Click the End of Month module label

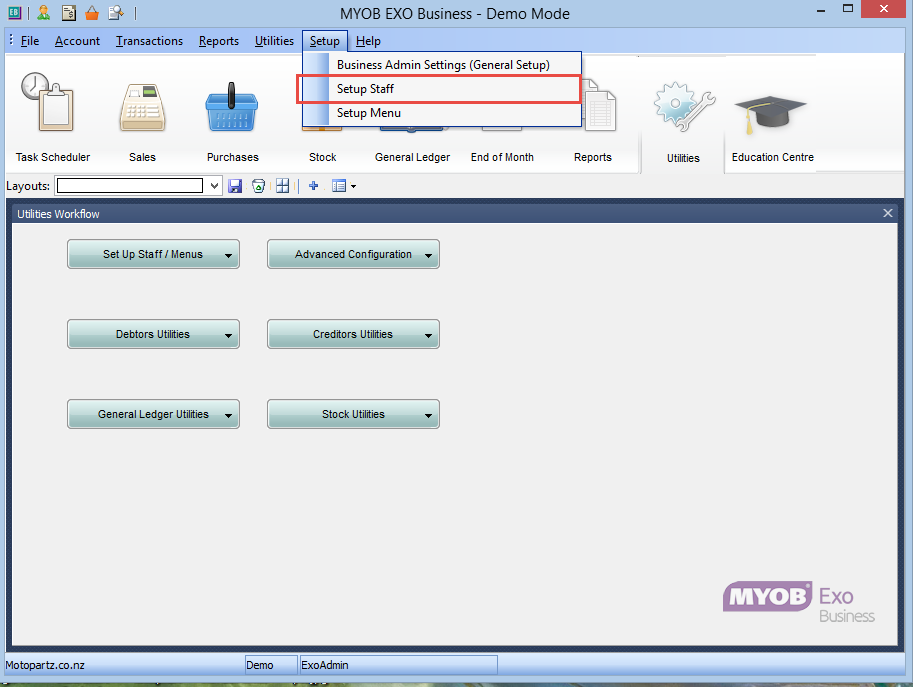(x=502, y=157)
